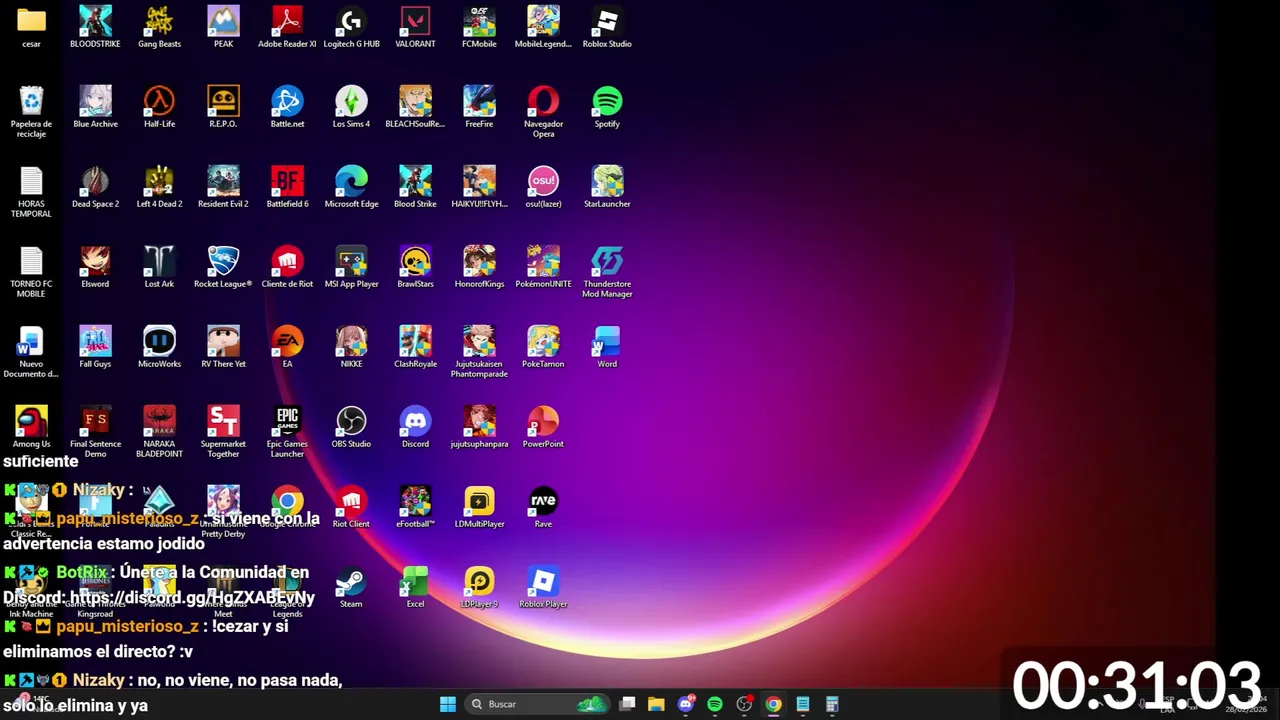The height and width of the screenshot is (720, 1280).
Task: Select the Fall Guys icon
Action: (95, 347)
